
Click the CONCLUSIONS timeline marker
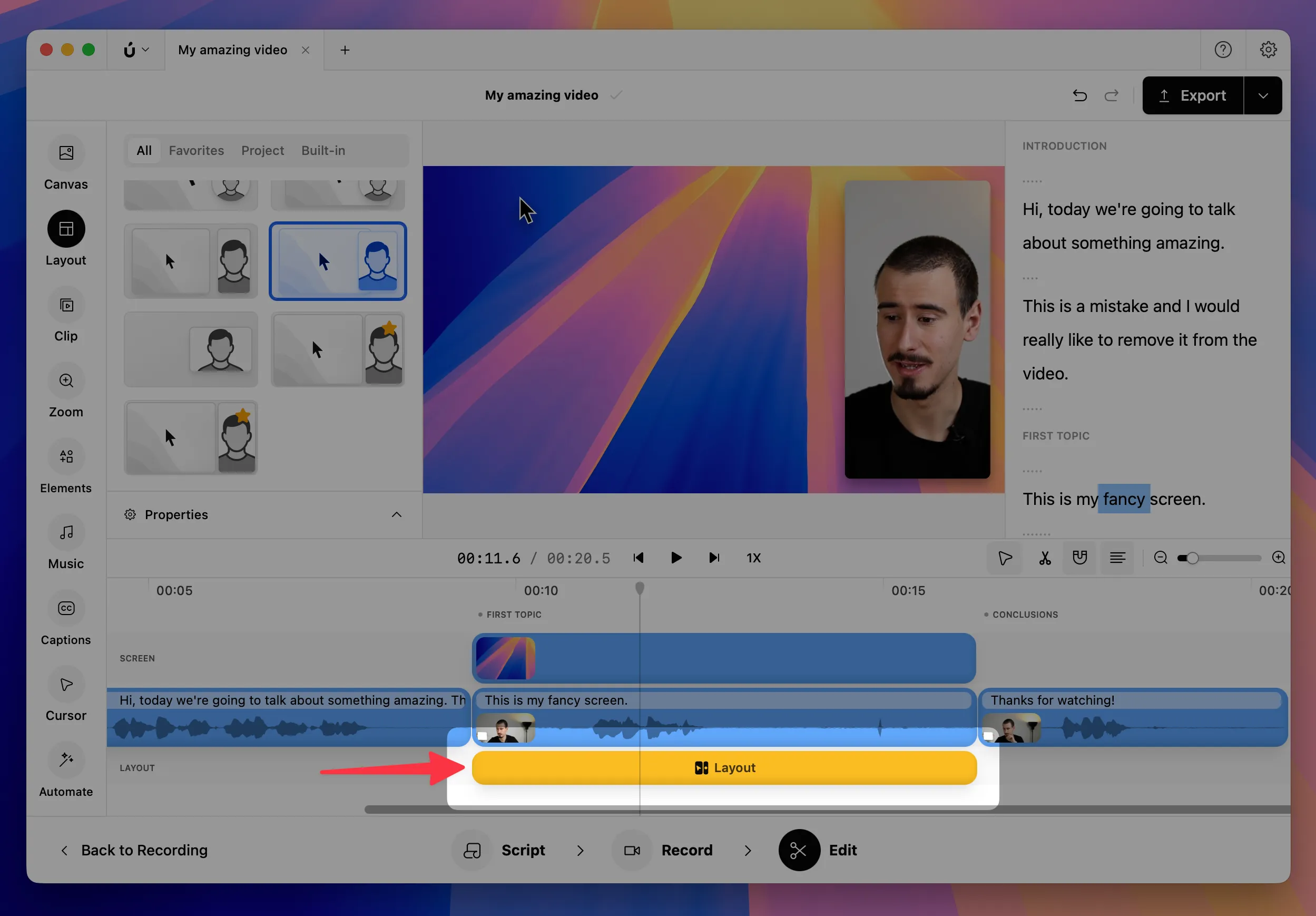click(x=1021, y=615)
